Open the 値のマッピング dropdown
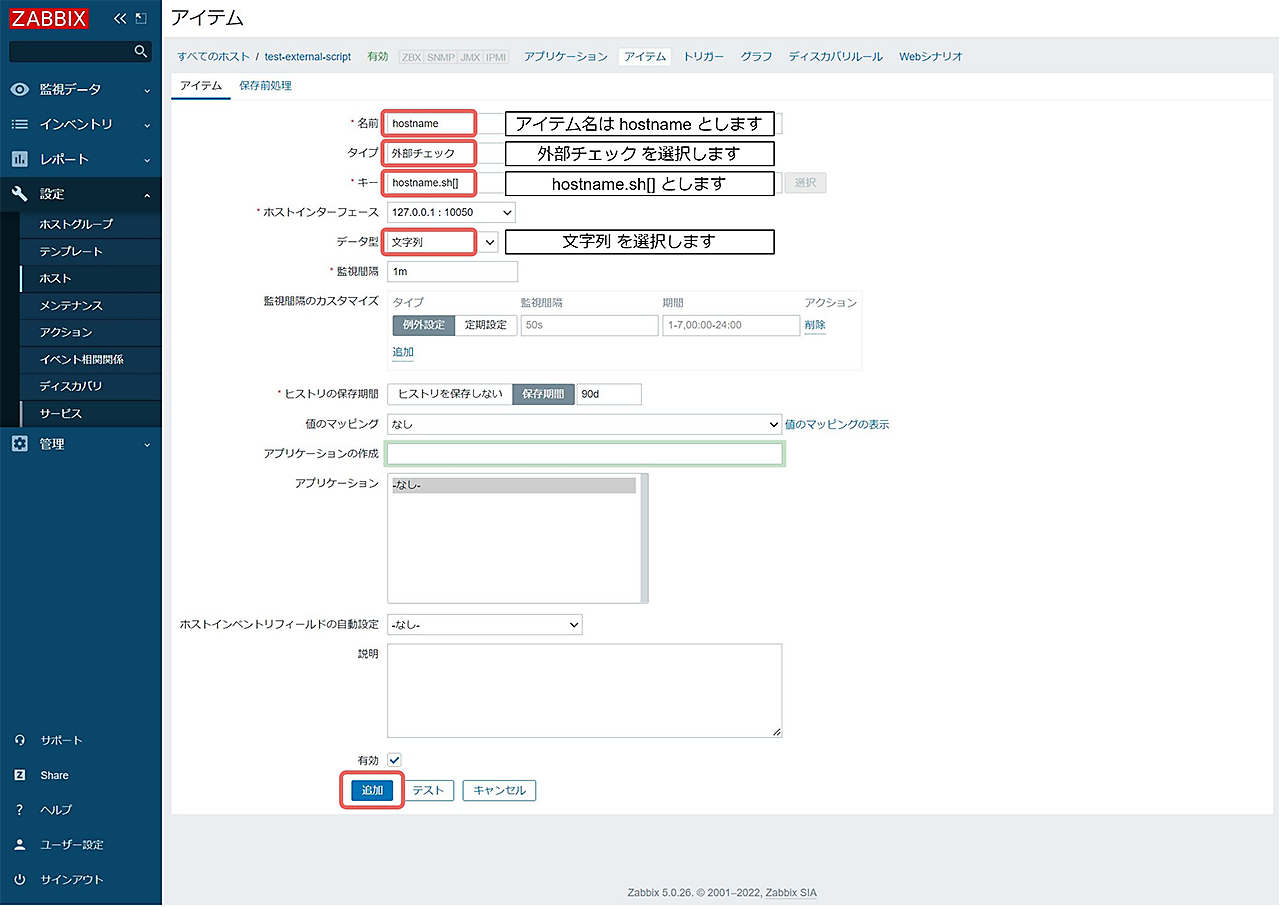1280x907 pixels. point(584,424)
